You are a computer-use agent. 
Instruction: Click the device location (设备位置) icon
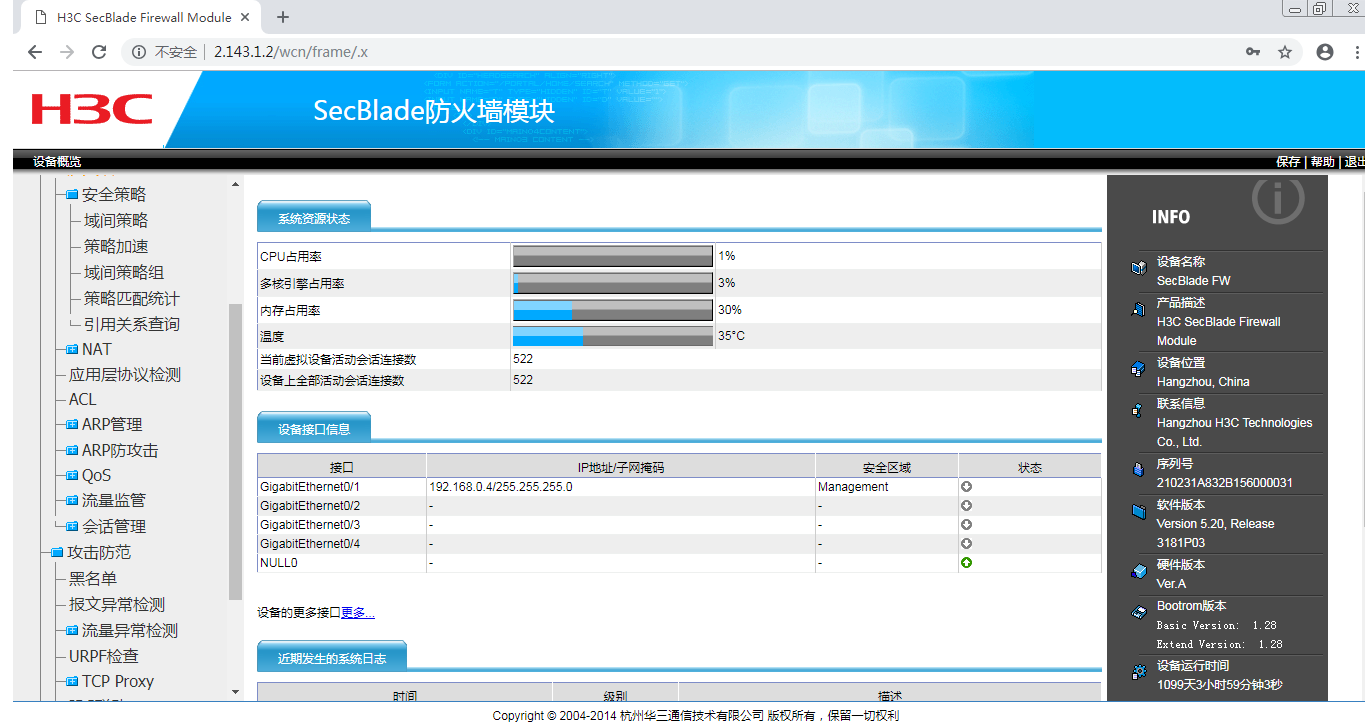tap(1138, 369)
